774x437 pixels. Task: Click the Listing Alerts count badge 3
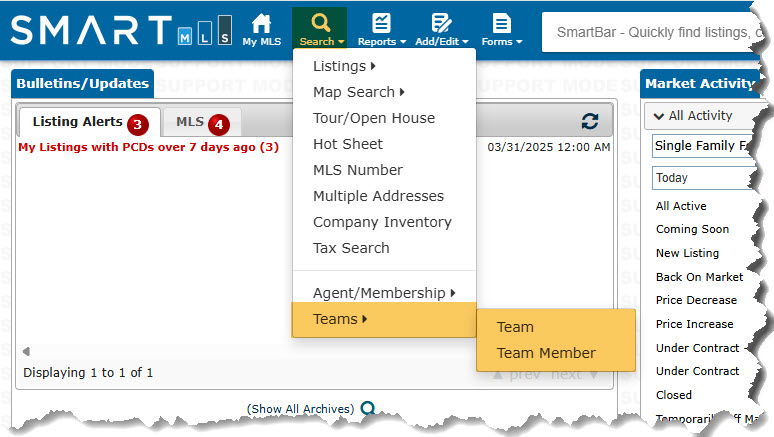click(138, 124)
